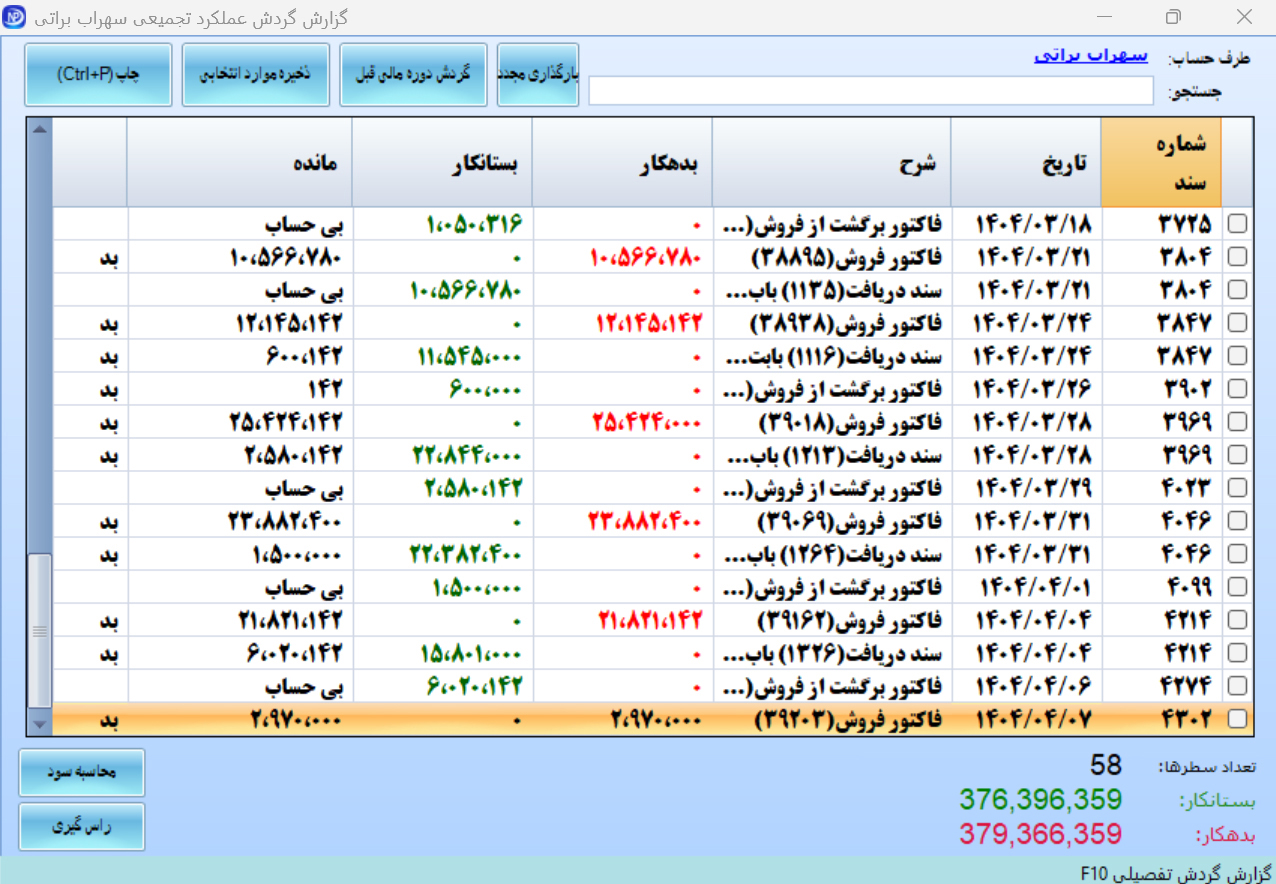
Task: Click the scrollbar down arrow
Action: (39, 724)
